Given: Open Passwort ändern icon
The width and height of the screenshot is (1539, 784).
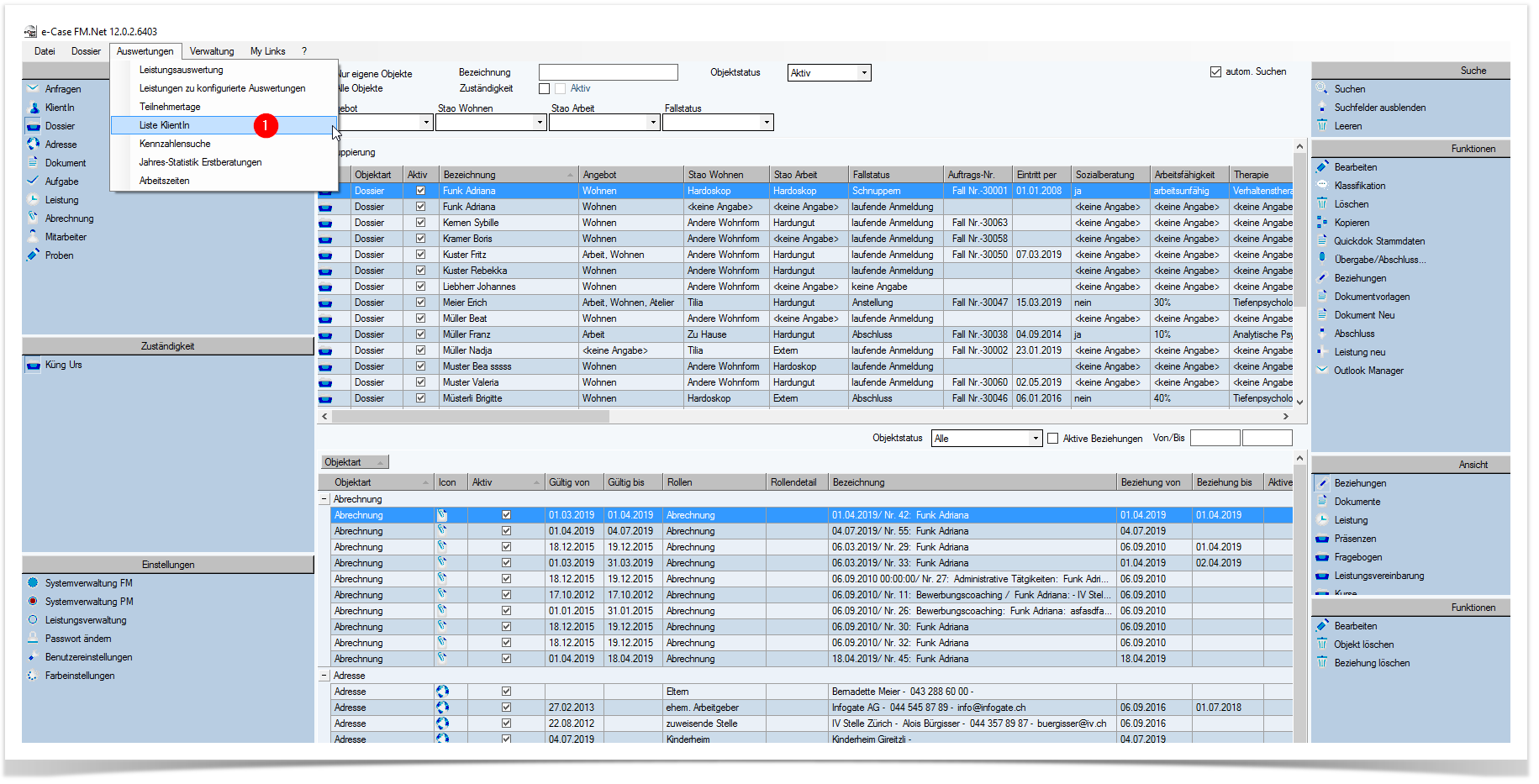Looking at the screenshot, I should pyautogui.click(x=34, y=638).
